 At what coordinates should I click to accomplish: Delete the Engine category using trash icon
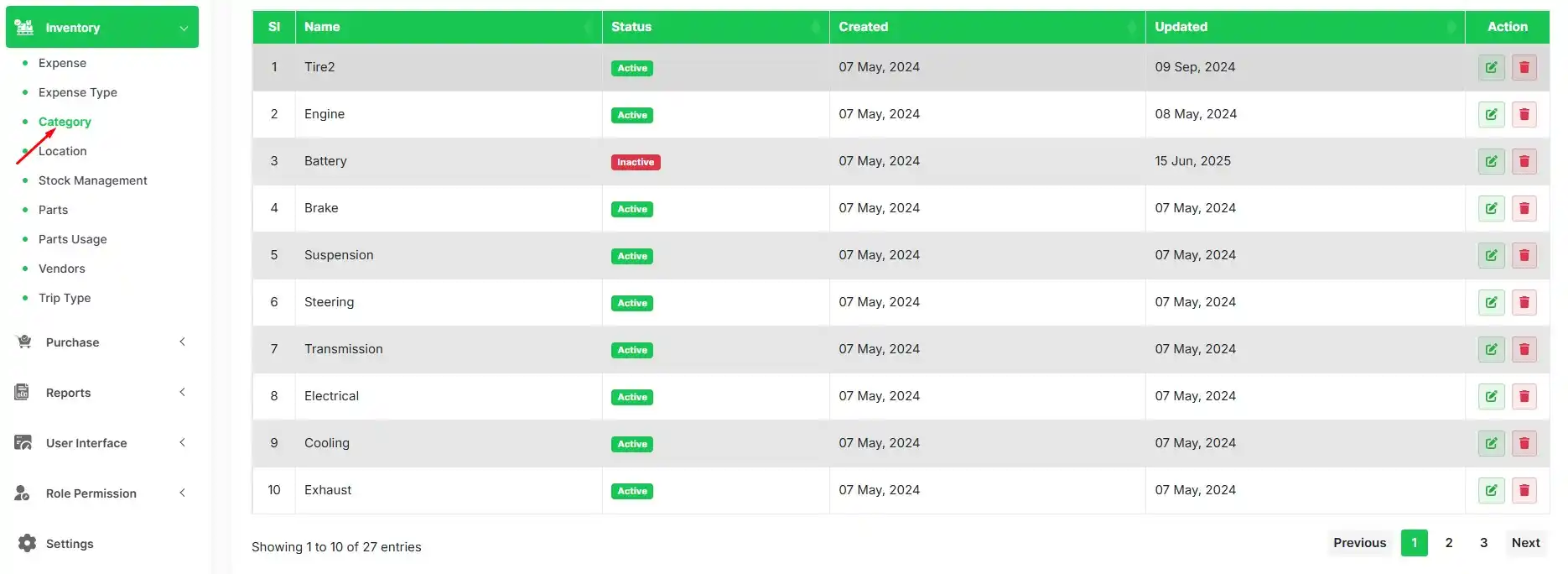[x=1524, y=114]
